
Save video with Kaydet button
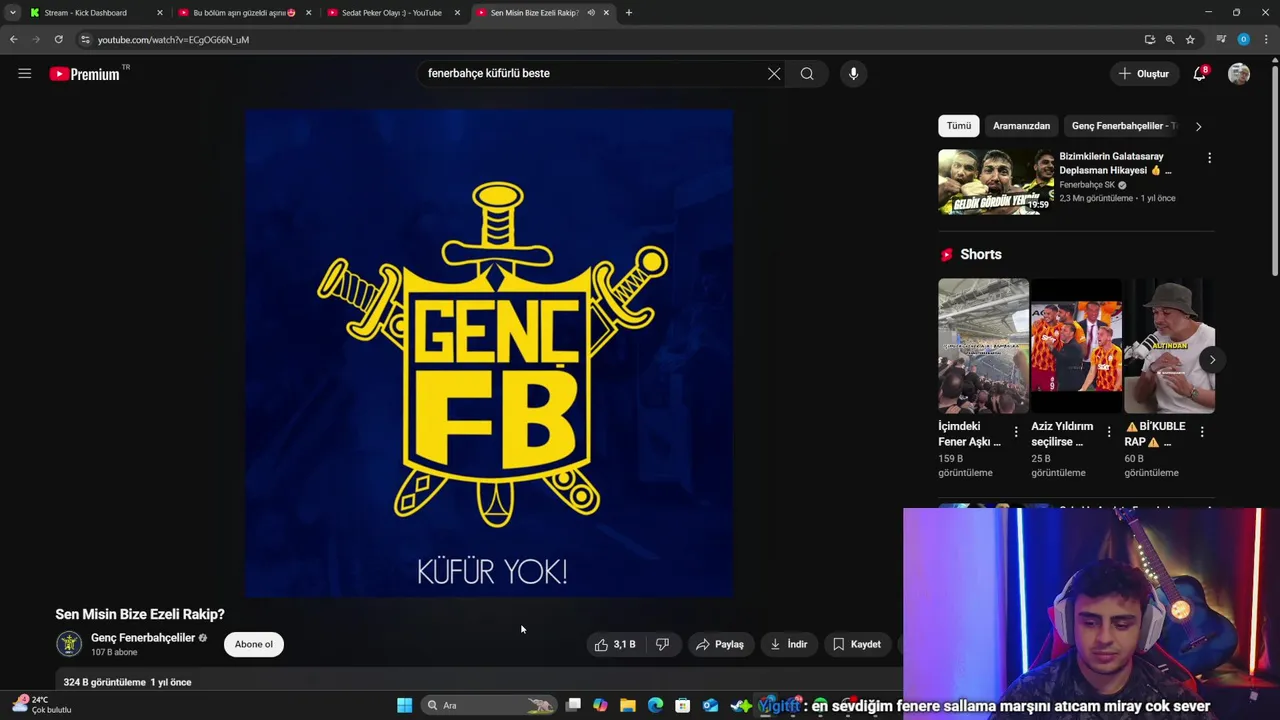(857, 644)
